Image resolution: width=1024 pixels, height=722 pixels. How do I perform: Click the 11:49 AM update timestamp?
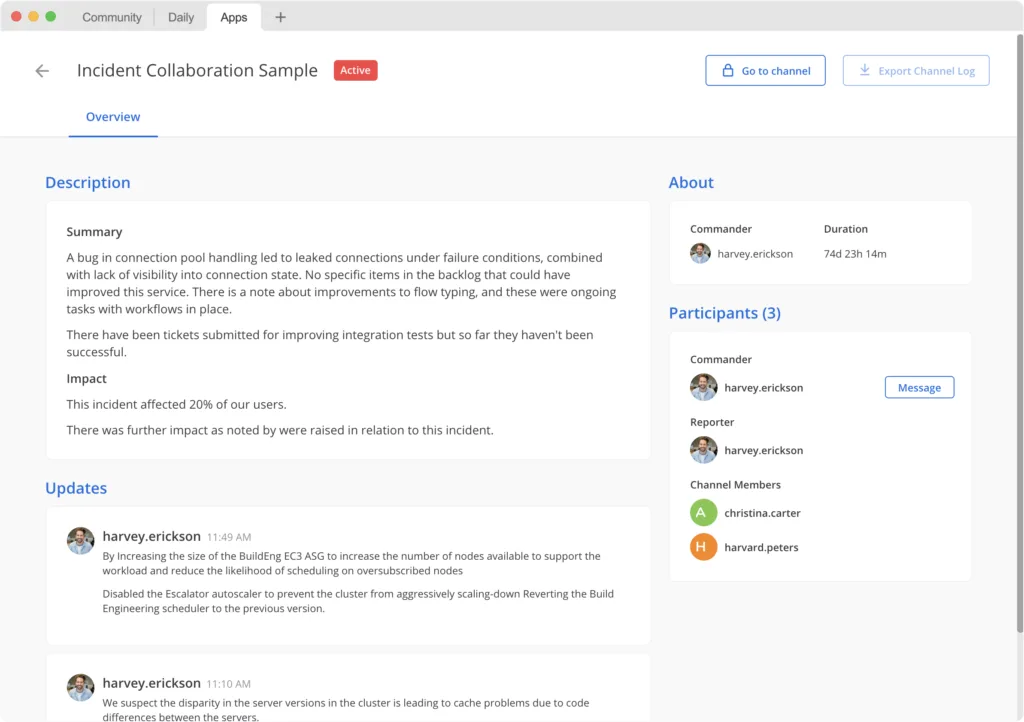[x=229, y=537]
